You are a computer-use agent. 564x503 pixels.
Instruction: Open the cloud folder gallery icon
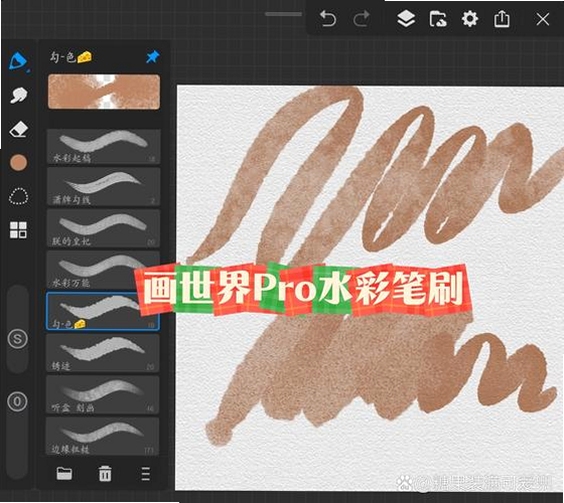[438, 19]
